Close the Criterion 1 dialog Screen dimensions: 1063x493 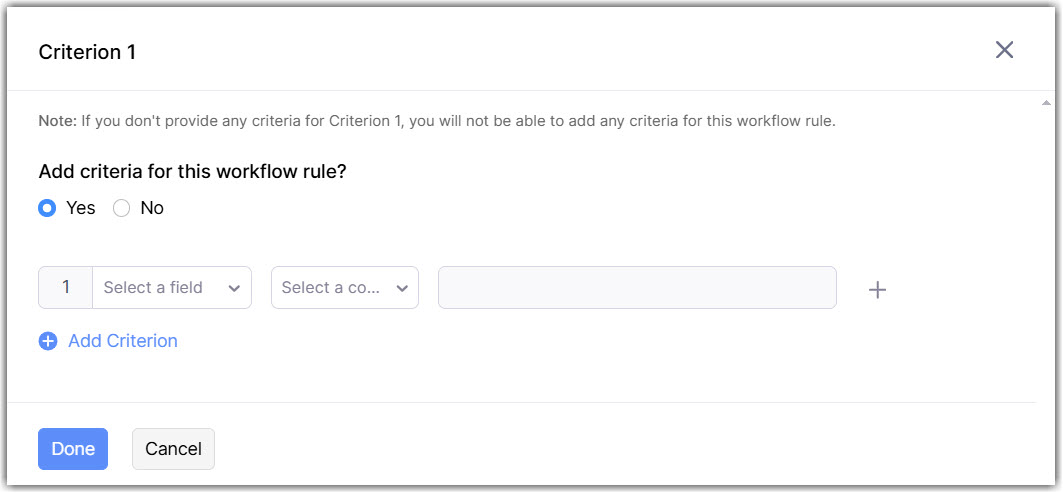tap(1004, 50)
